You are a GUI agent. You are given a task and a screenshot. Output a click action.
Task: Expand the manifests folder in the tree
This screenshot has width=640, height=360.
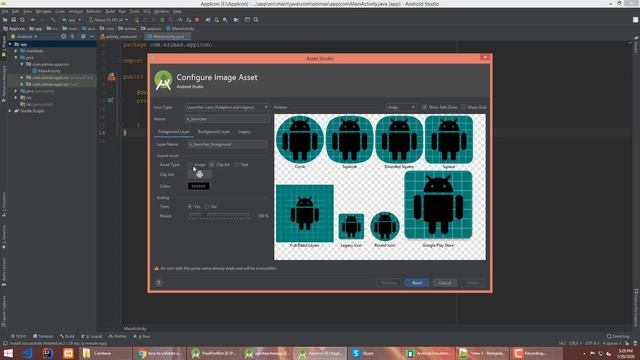[16, 51]
